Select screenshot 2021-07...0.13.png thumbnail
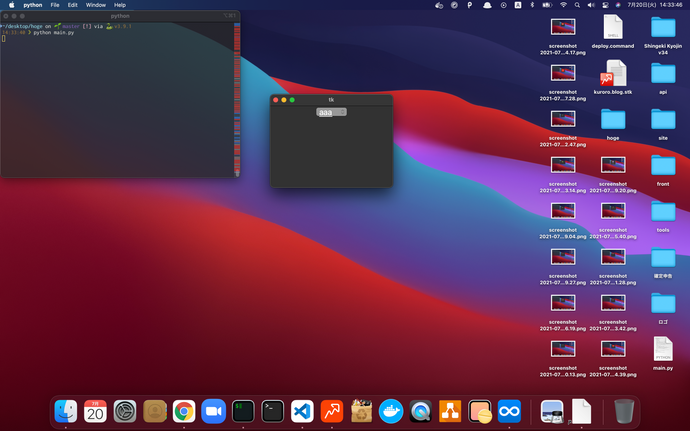Screen dimensions: 690x431 point(563,349)
